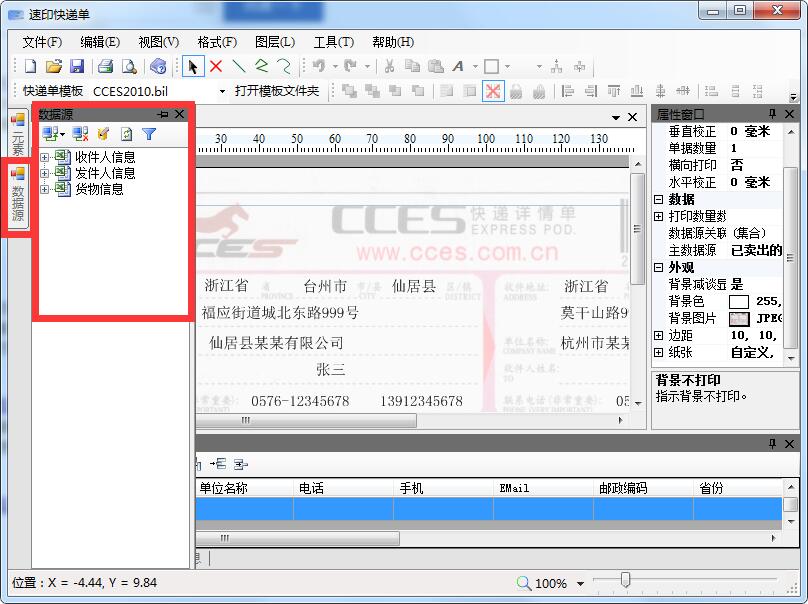Viewport: 808px width, 604px height.
Task: Click the 单位名称 column header
Action: pyautogui.click(x=224, y=488)
